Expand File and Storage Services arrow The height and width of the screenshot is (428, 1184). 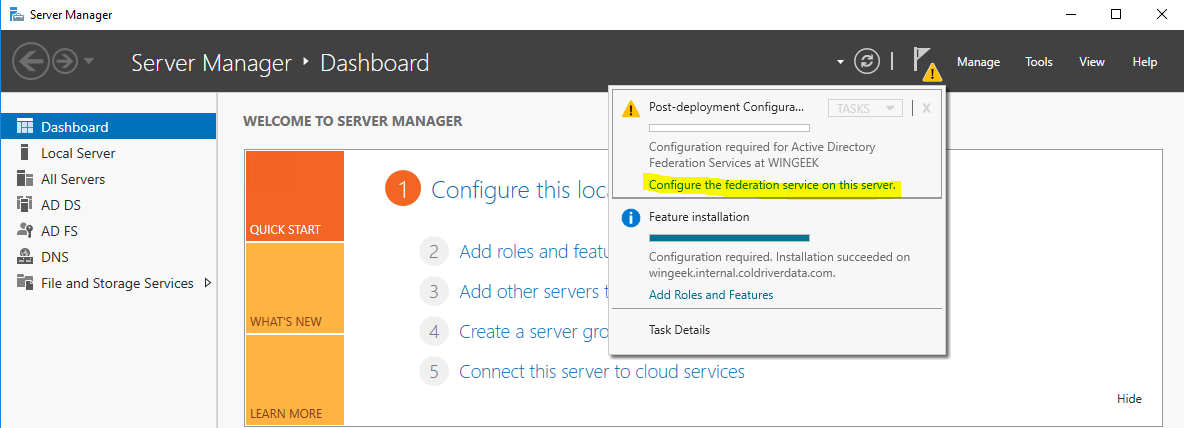tap(208, 283)
